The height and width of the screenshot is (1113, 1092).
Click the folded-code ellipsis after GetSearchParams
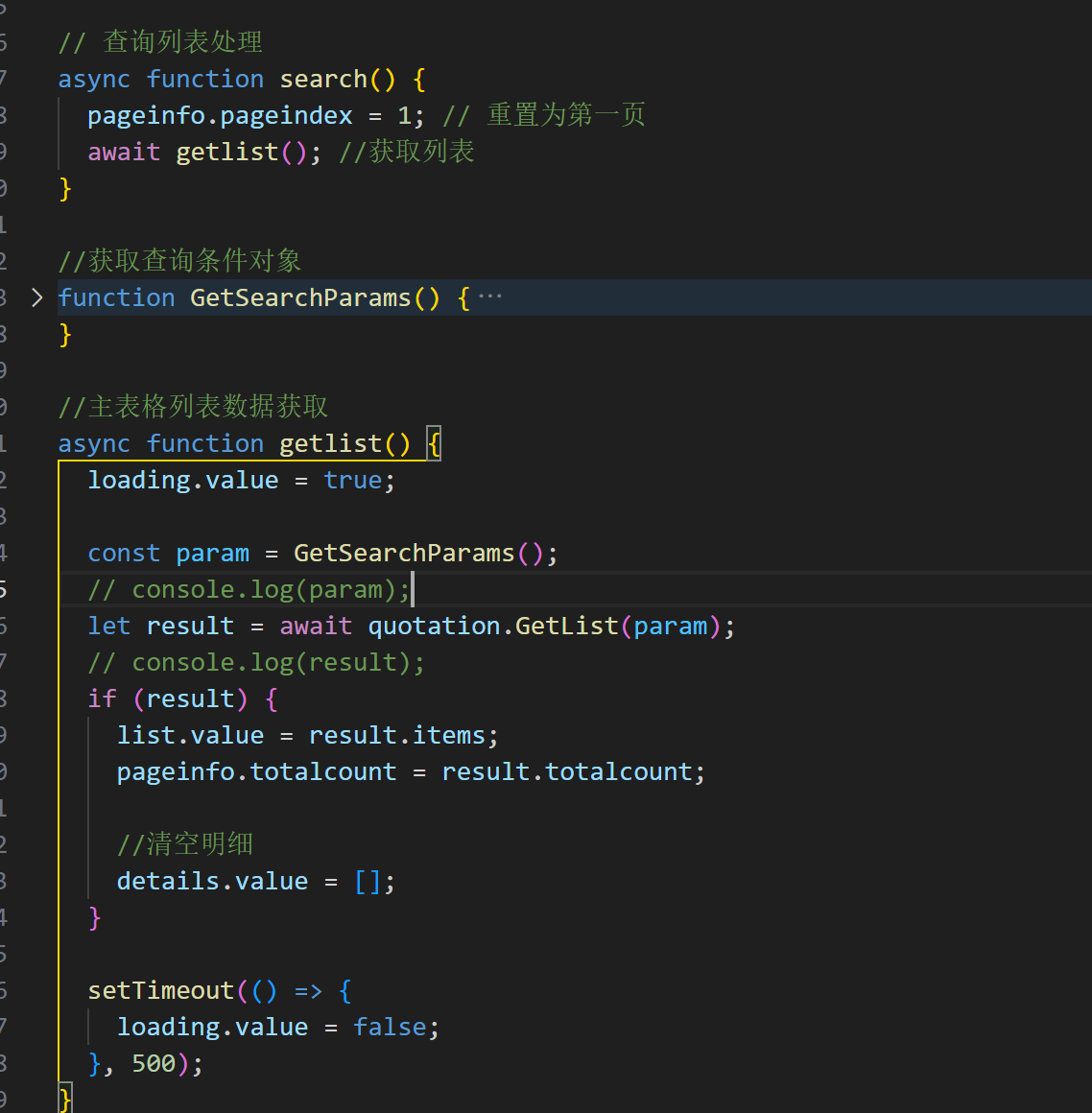pyautogui.click(x=490, y=296)
